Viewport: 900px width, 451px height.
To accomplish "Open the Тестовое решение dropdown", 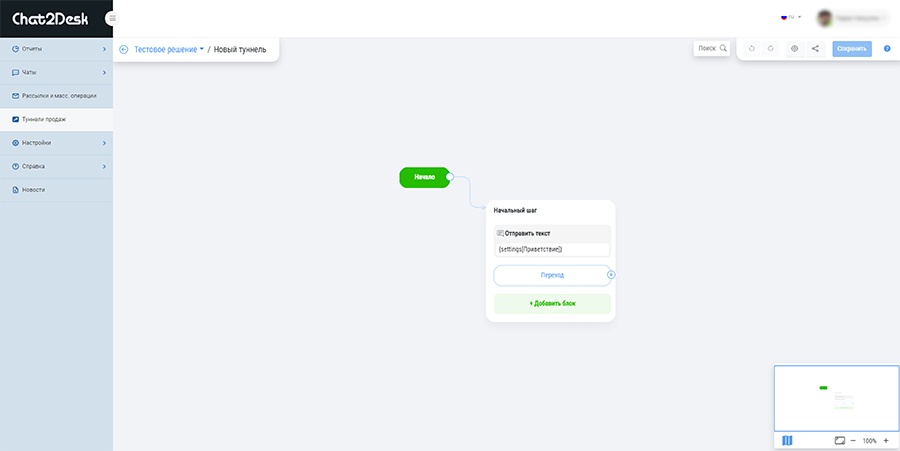I will tap(169, 49).
